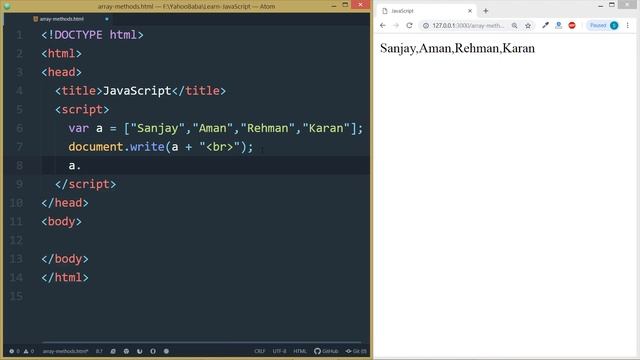Viewport: 640px width, 360px height.
Task: Click the red adblock extension icon
Action: [572, 25]
